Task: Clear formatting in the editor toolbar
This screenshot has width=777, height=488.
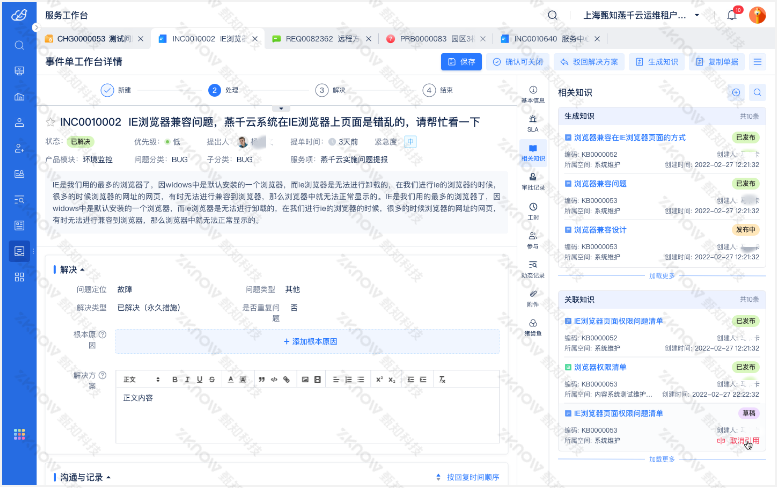Action: pyautogui.click(x=442, y=380)
